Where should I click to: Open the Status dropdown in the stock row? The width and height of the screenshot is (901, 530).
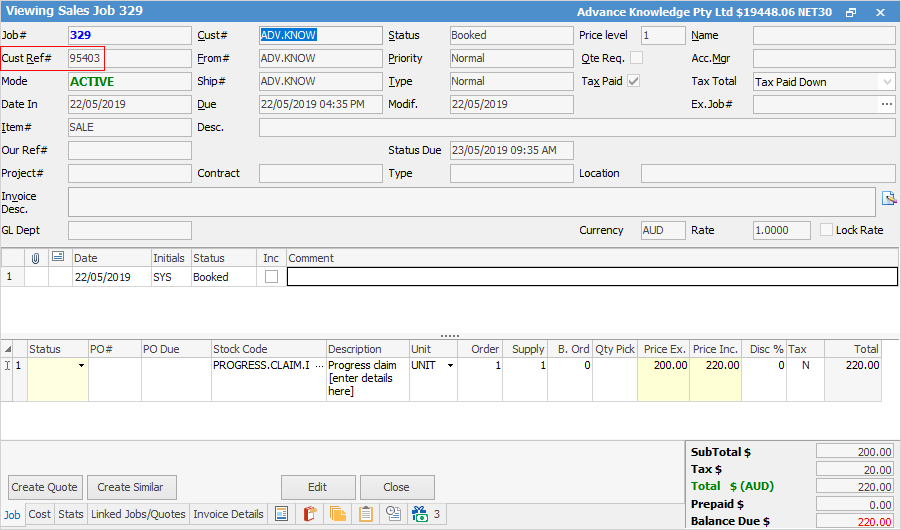(x=81, y=366)
